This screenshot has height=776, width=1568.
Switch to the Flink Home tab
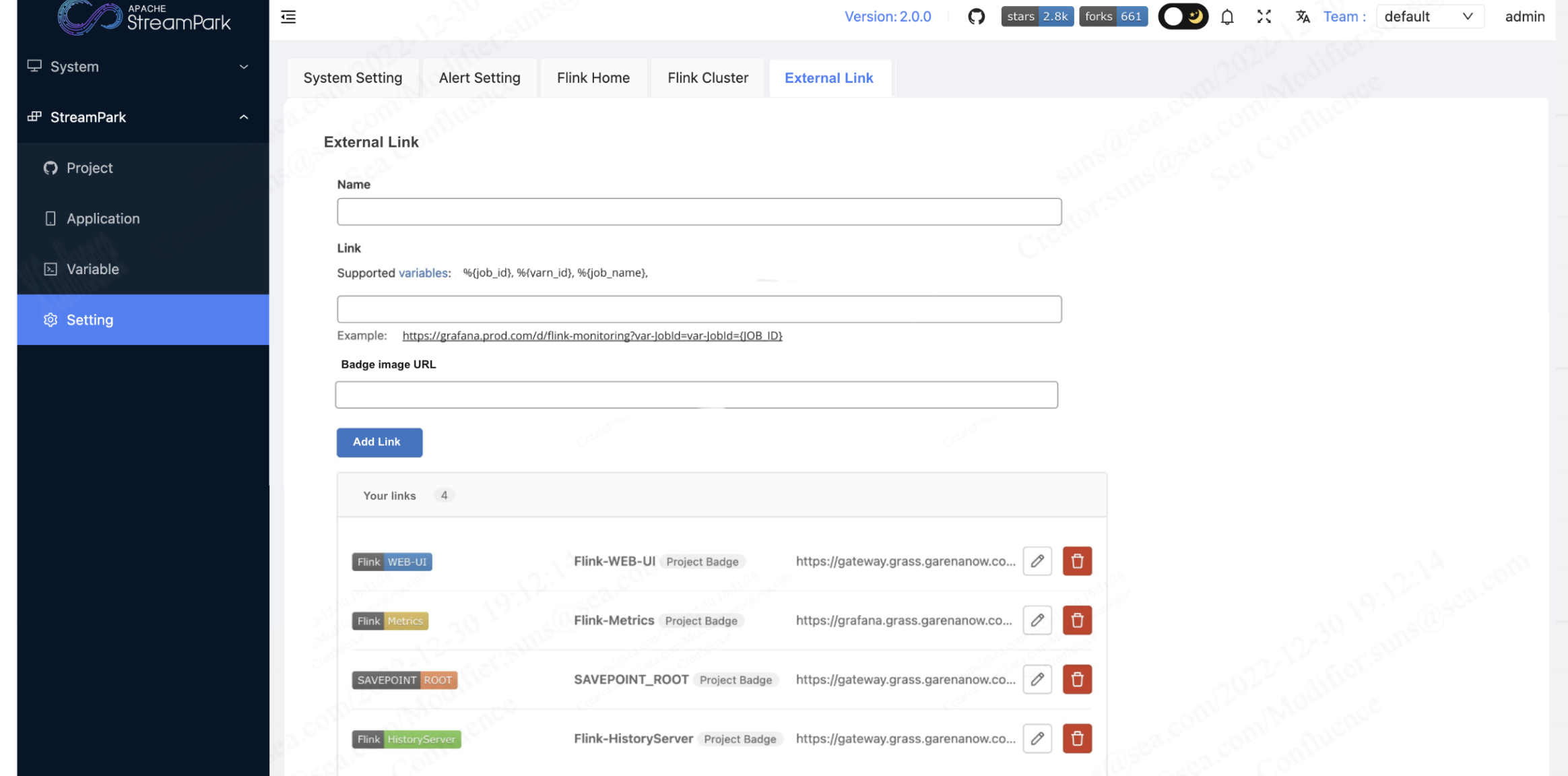point(593,78)
